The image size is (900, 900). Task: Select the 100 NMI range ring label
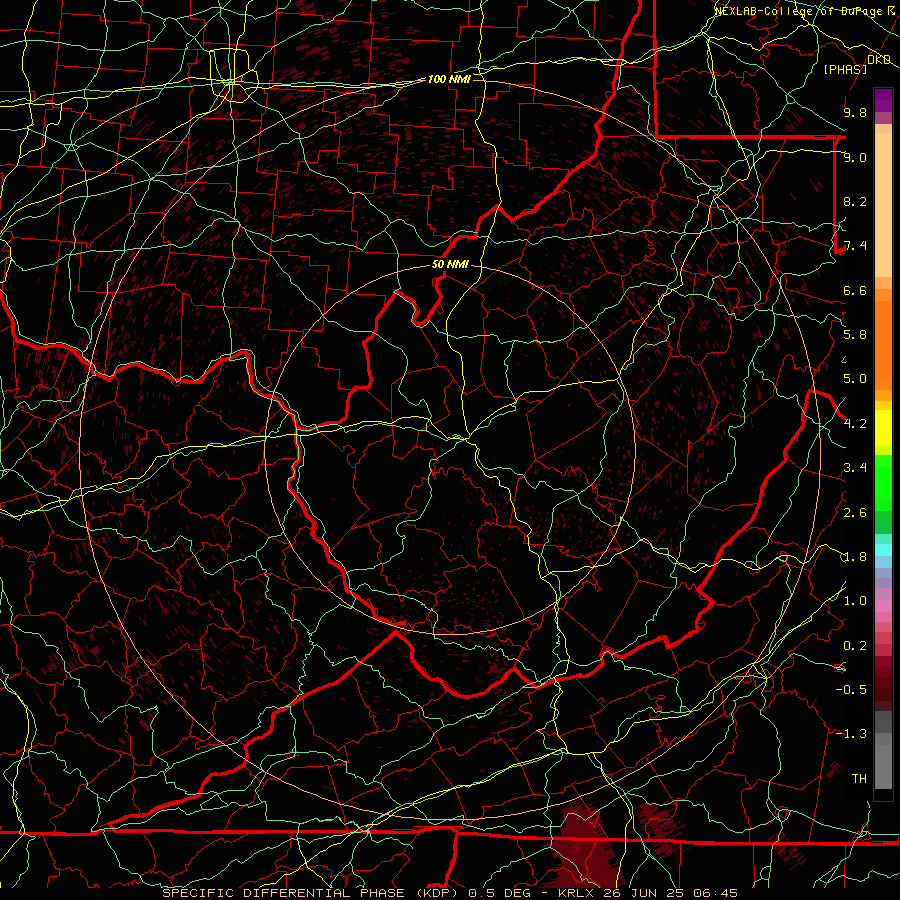tap(449, 79)
